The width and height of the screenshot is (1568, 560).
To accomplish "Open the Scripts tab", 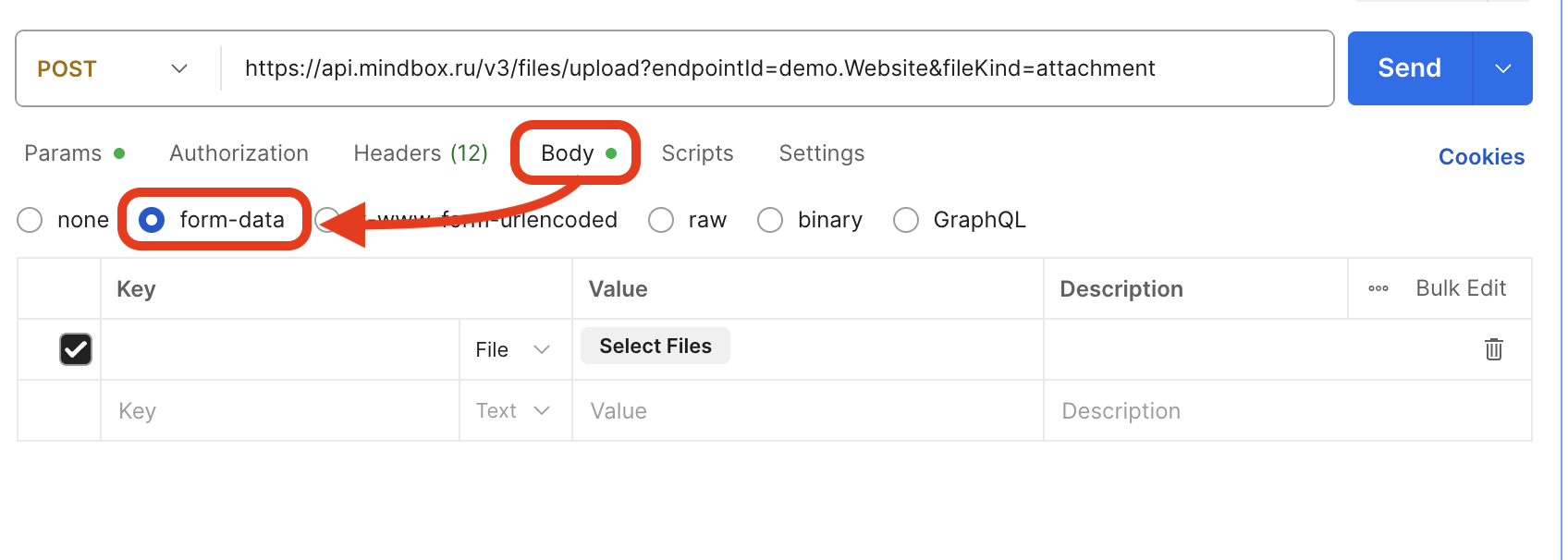I will tap(697, 153).
